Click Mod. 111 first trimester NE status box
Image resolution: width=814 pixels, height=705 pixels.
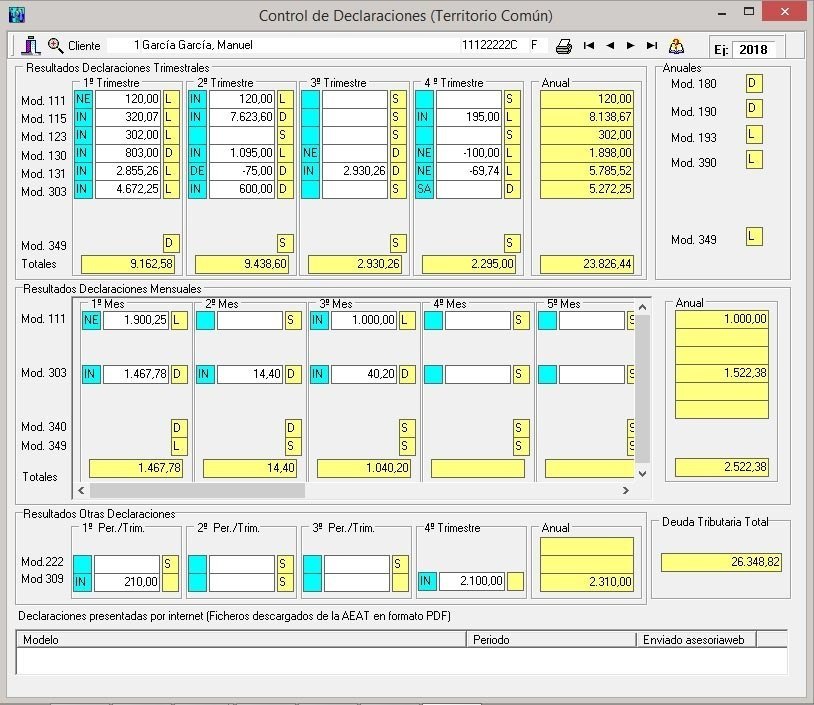83,99
